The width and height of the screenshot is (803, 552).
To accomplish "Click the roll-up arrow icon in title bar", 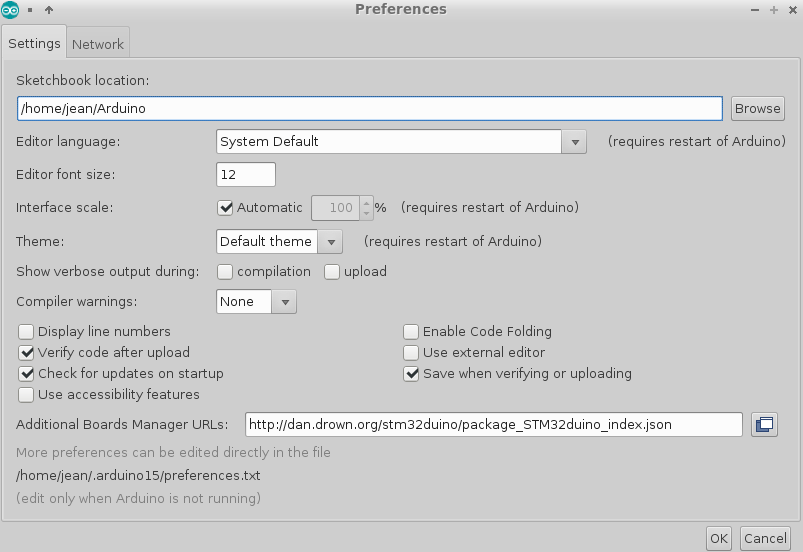I will (49, 10).
